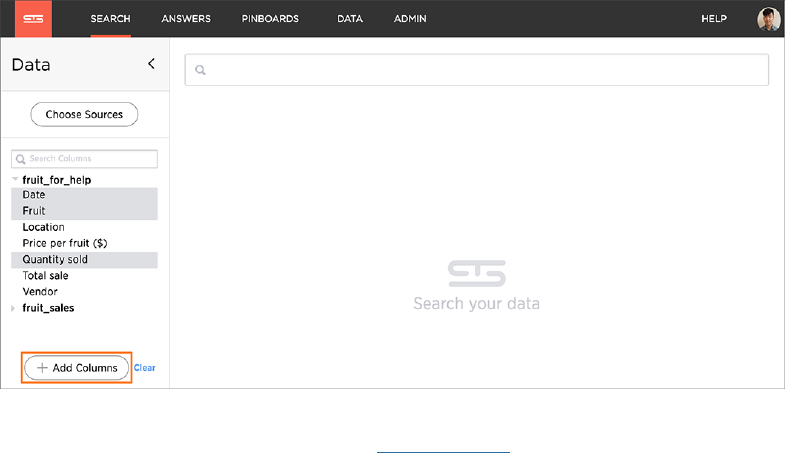Focus the main search input field
This screenshot has width=785, height=453.
477,70
